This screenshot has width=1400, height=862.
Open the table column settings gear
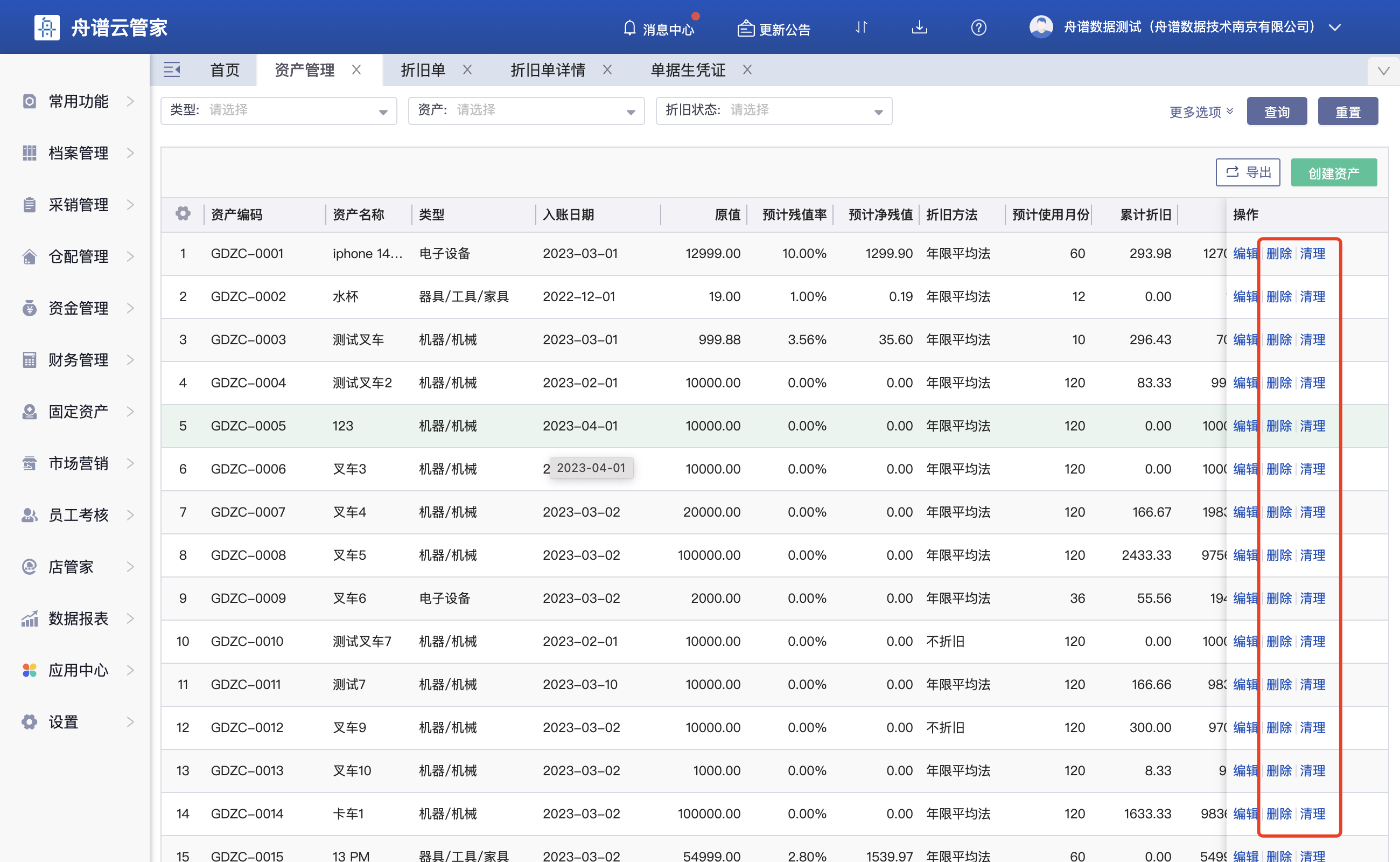point(183,214)
